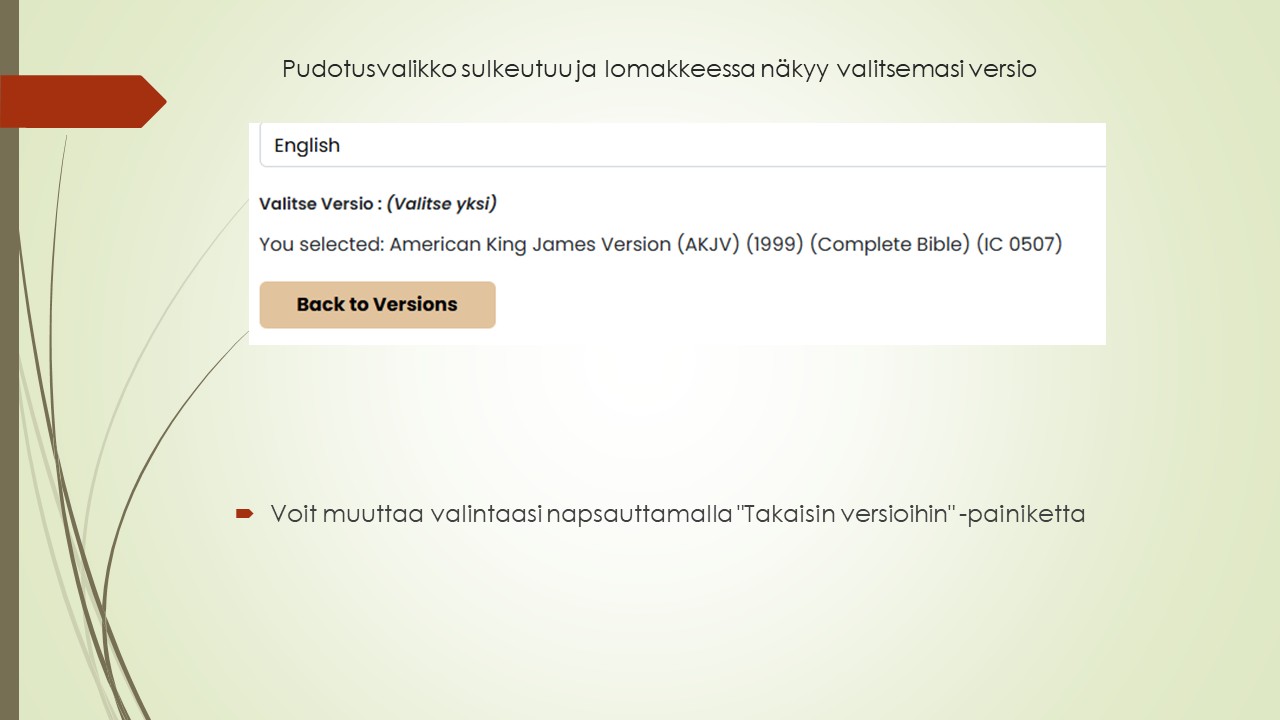The width and height of the screenshot is (1280, 720).
Task: Select the red arrow shape on left
Action: [x=80, y=101]
